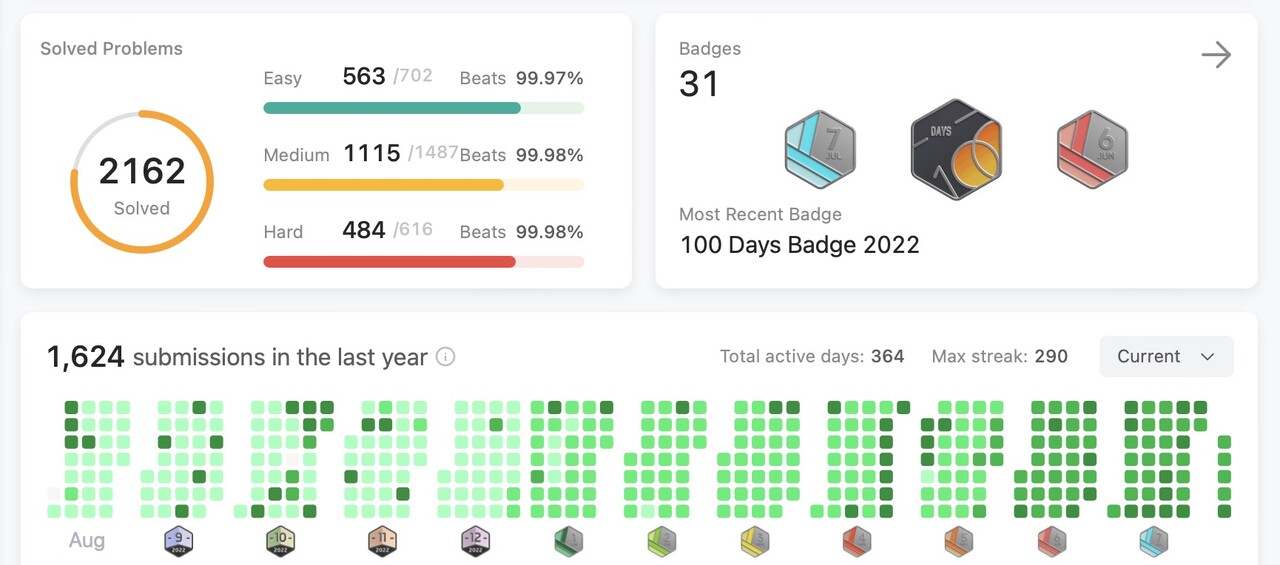Click the June hexagon badge in Badges card
Viewport: 1280px width, 565px height.
(x=1092, y=150)
